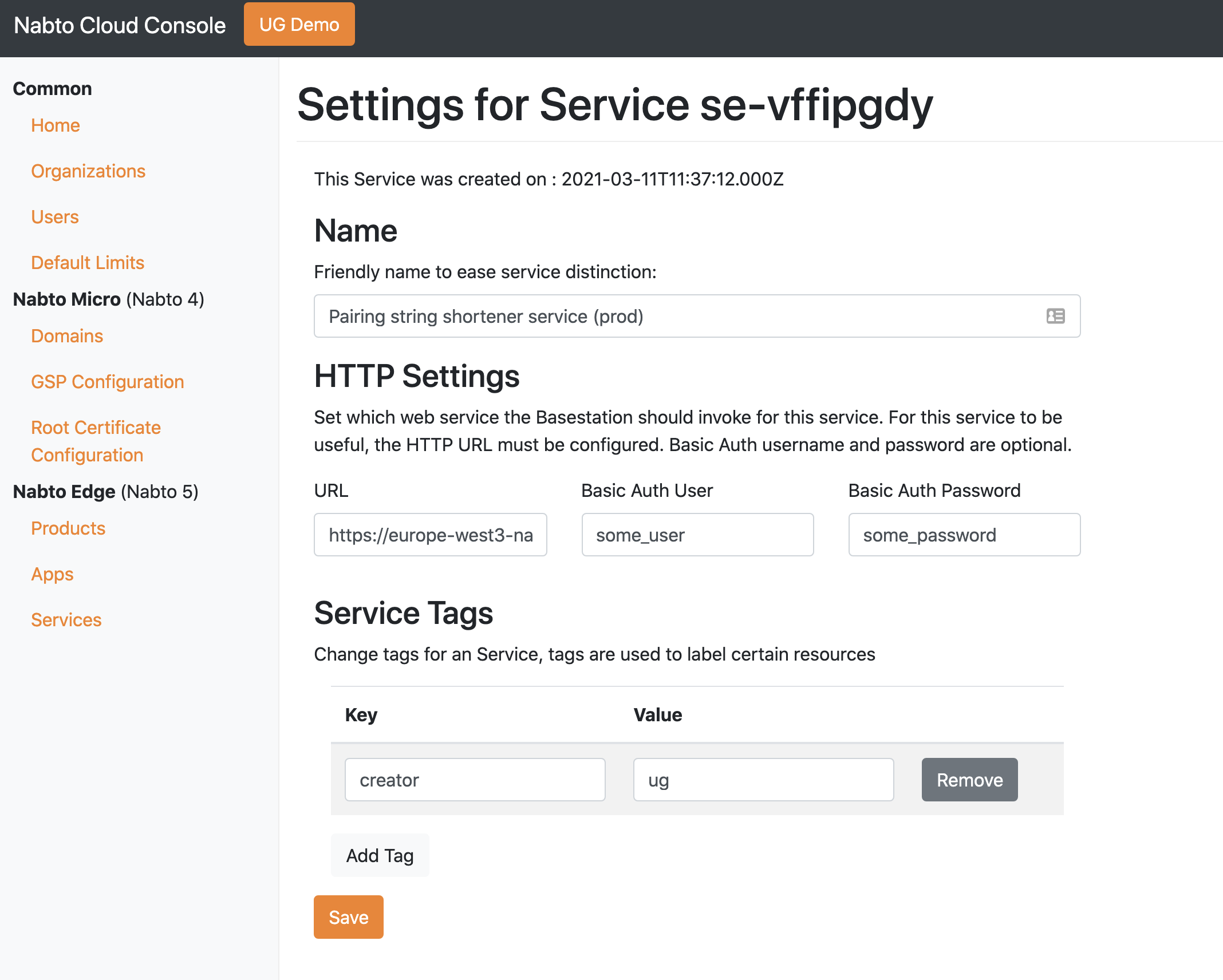Click the contact card icon in Name field
Viewport: 1223px width, 980px height.
(1055, 316)
